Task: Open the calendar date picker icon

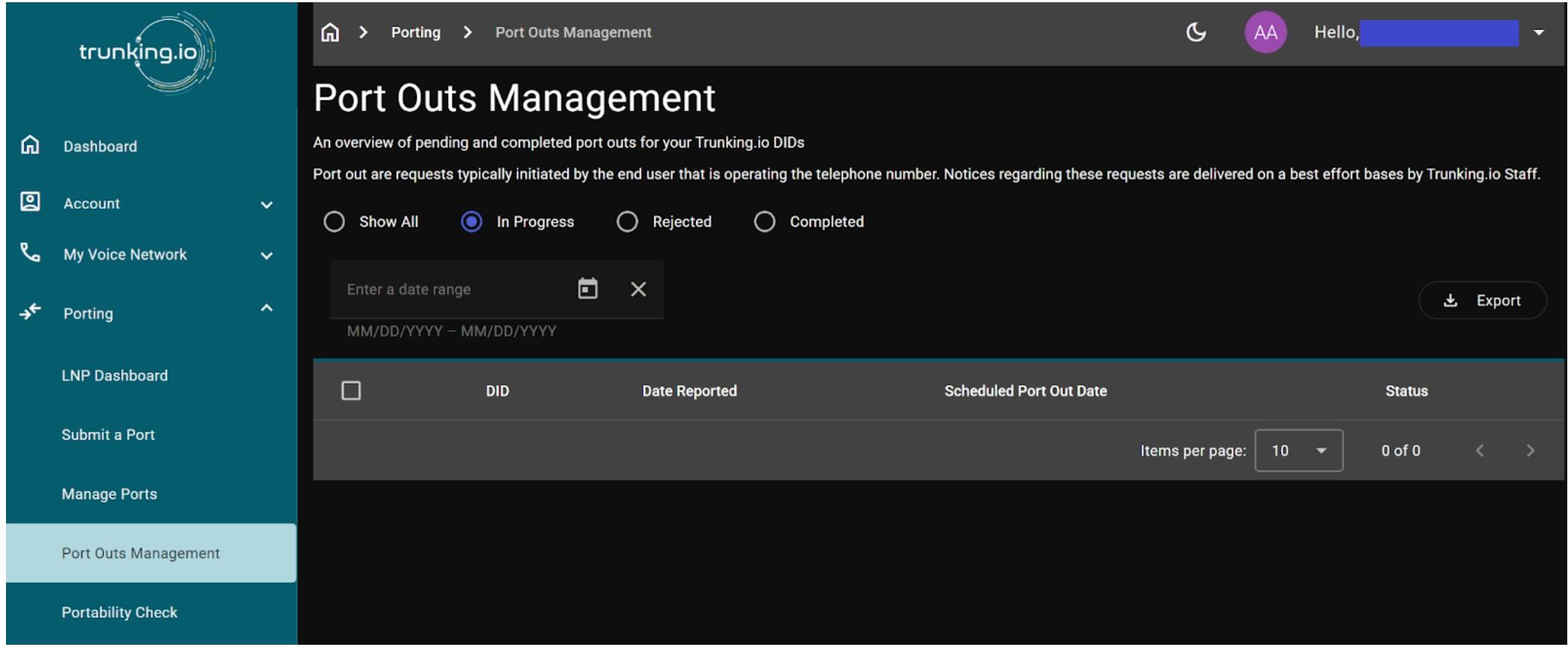Action: [x=588, y=289]
